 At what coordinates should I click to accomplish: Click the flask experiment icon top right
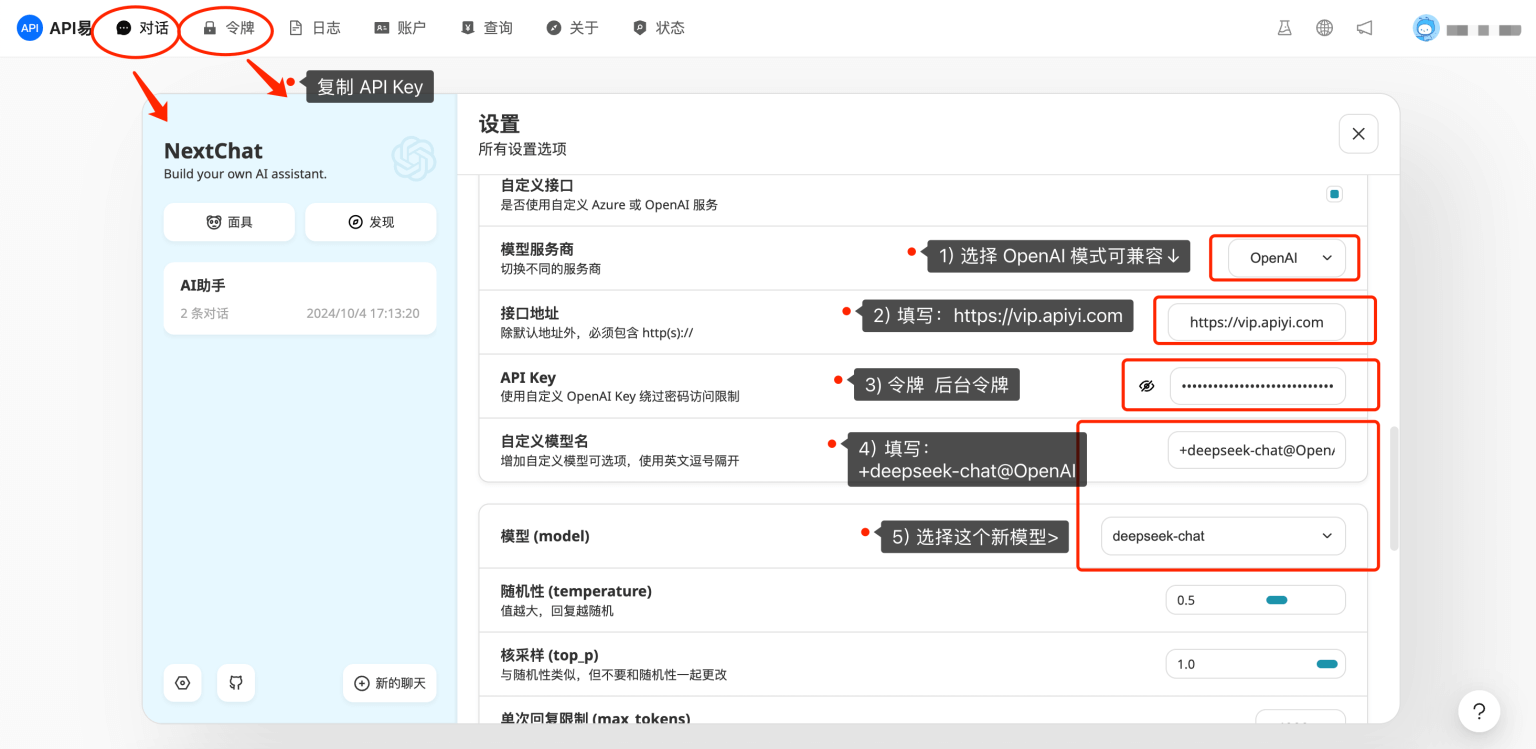[x=1284, y=27]
